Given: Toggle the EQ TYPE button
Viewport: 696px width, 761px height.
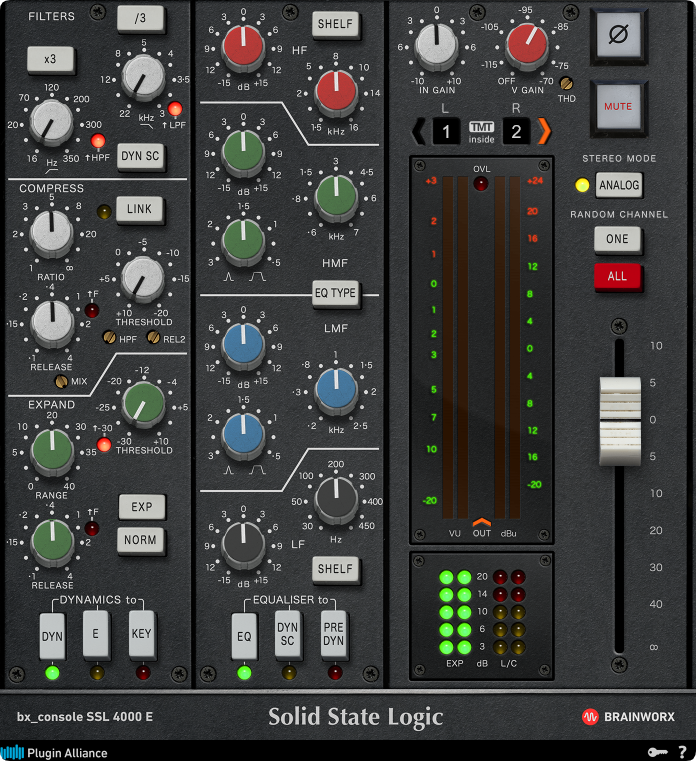Looking at the screenshot, I should 336,293.
